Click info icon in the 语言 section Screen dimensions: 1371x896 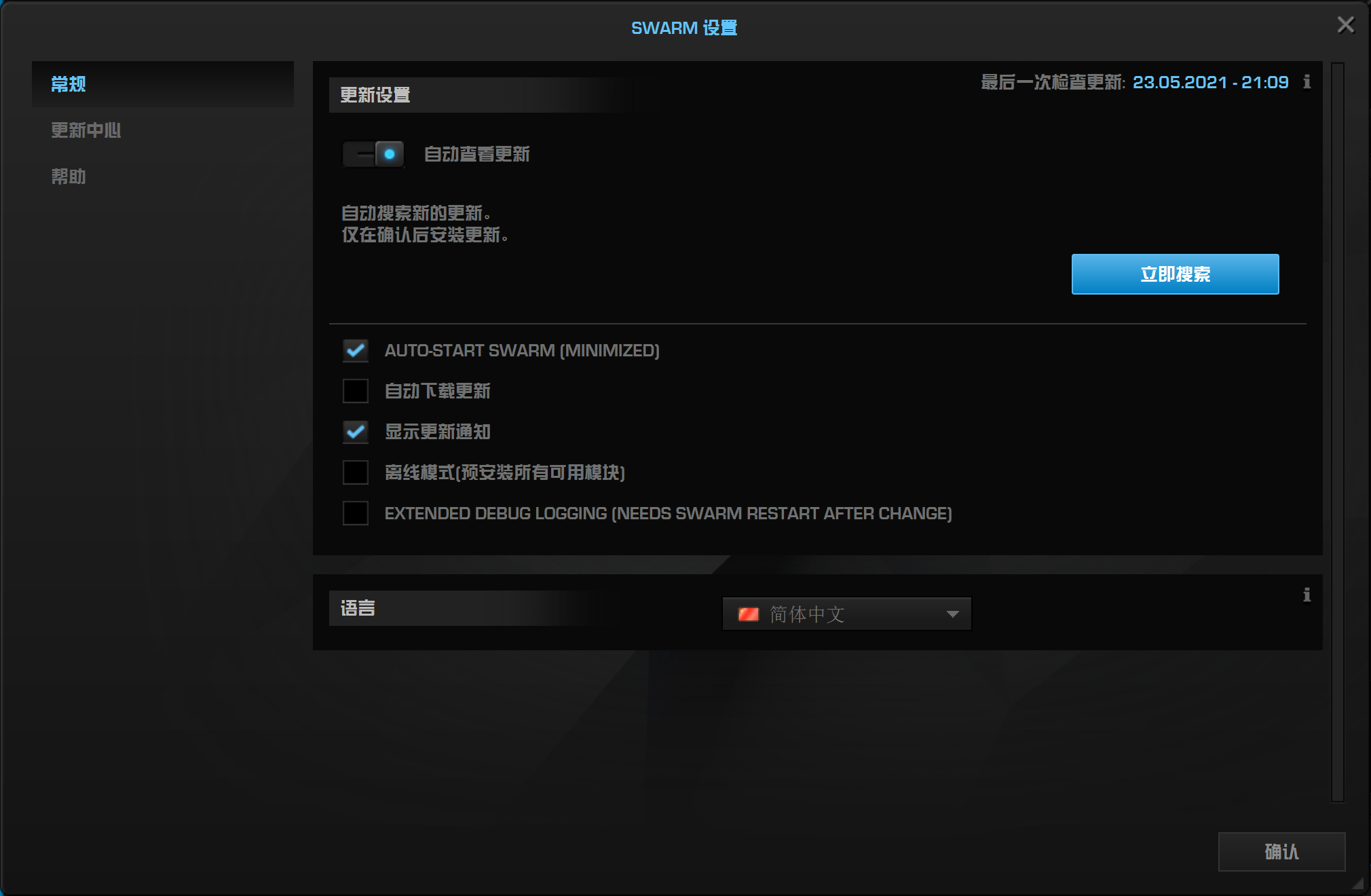[x=1307, y=595]
